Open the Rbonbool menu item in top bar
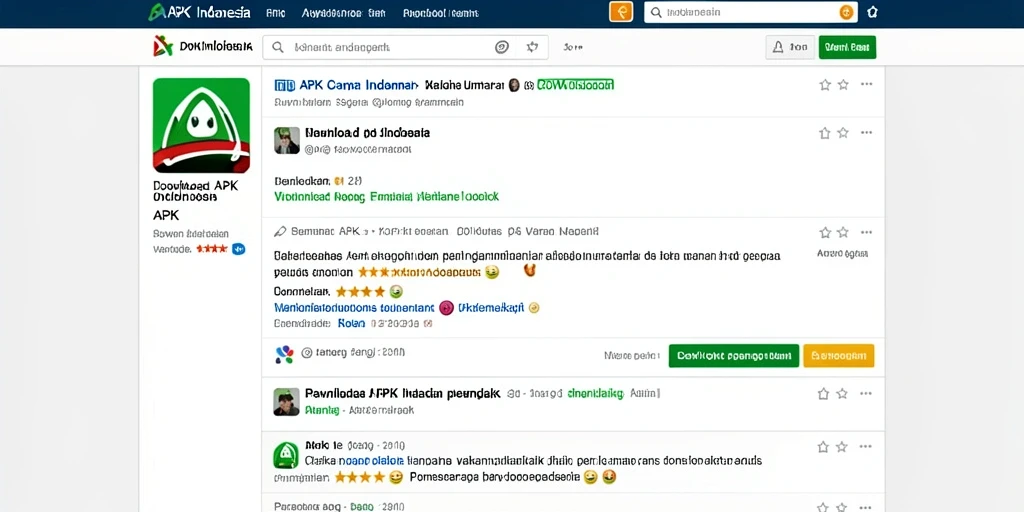 pyautogui.click(x=441, y=12)
